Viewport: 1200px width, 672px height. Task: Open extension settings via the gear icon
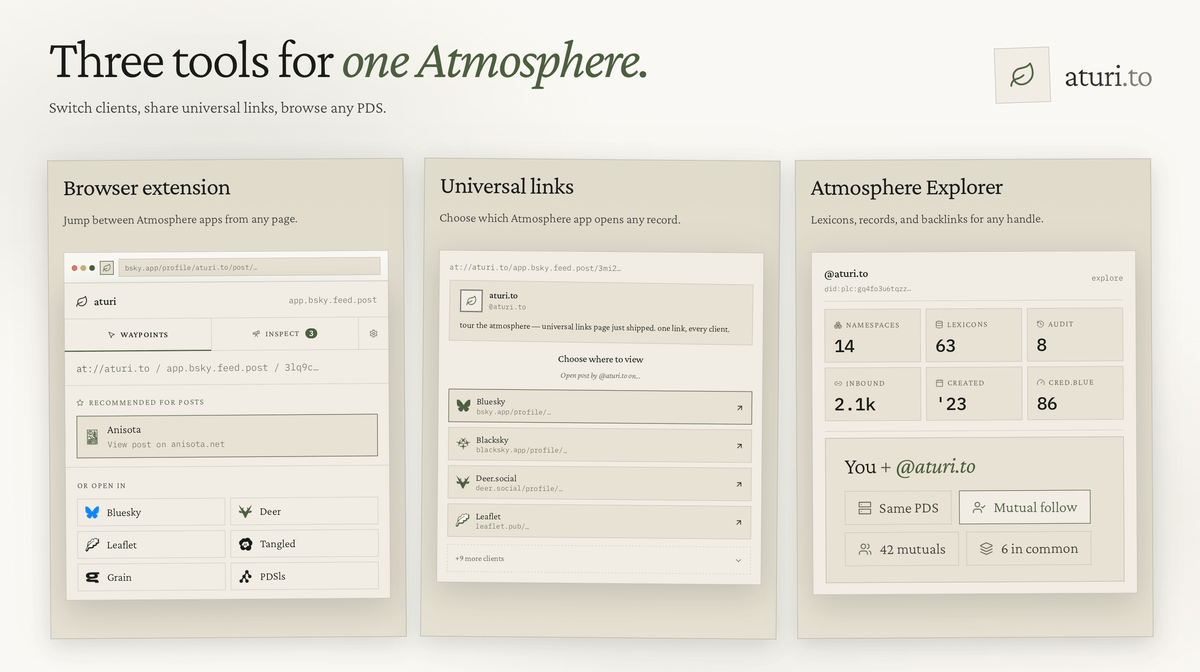pos(374,334)
